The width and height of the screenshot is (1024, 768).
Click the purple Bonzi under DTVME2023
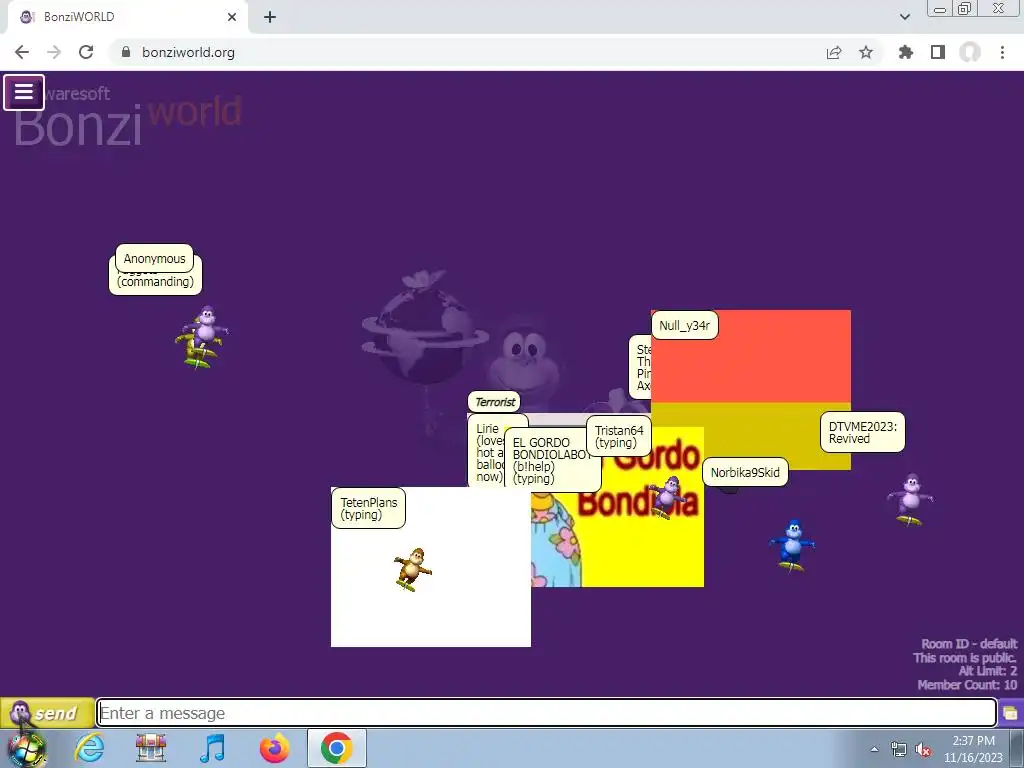coord(910,500)
